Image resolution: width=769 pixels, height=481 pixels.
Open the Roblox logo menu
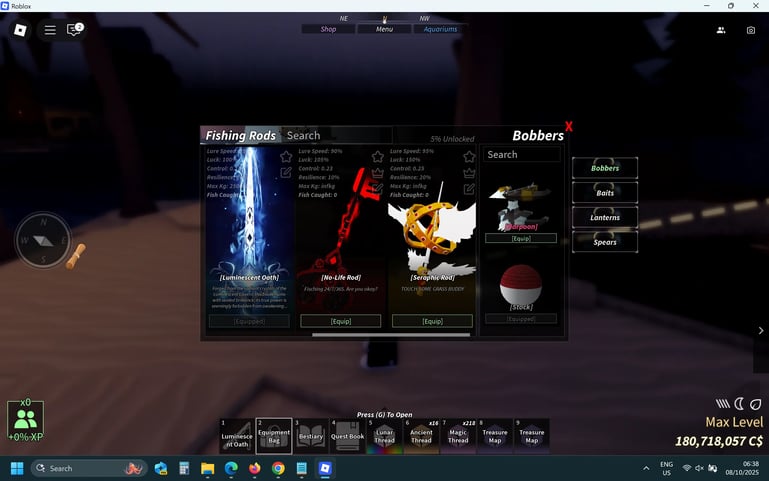click(20, 30)
